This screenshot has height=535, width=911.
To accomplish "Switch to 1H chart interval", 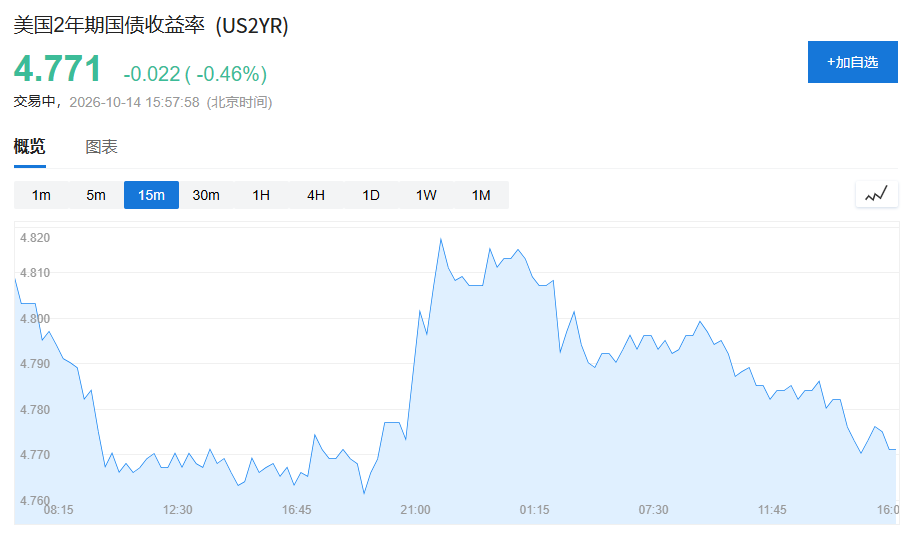I will tap(261, 195).
